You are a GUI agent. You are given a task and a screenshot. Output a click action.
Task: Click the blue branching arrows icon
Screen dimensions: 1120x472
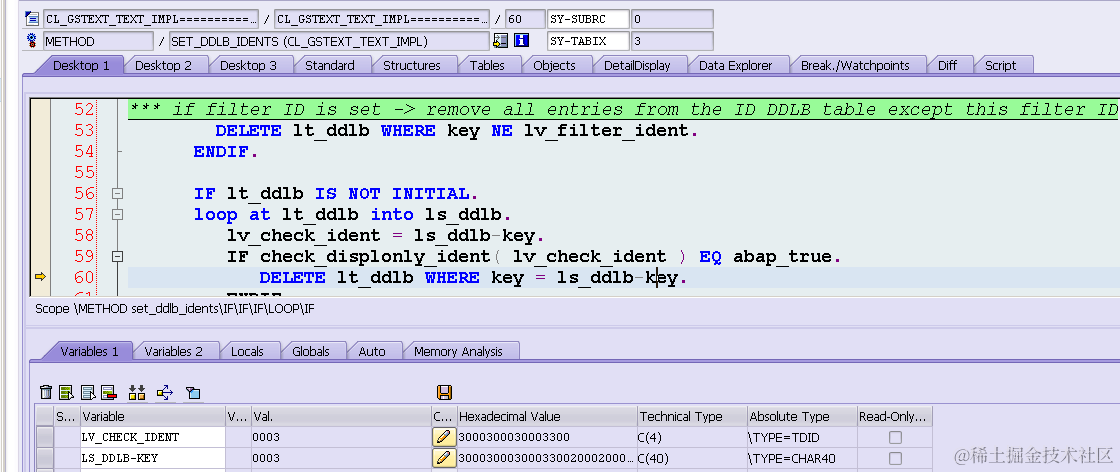coord(165,392)
